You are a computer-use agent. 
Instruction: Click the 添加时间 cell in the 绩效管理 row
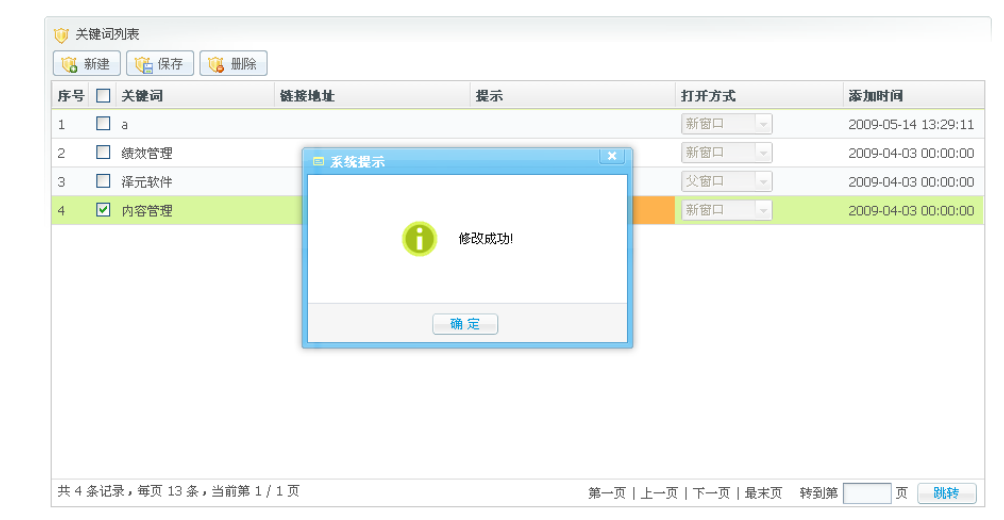tap(911, 153)
